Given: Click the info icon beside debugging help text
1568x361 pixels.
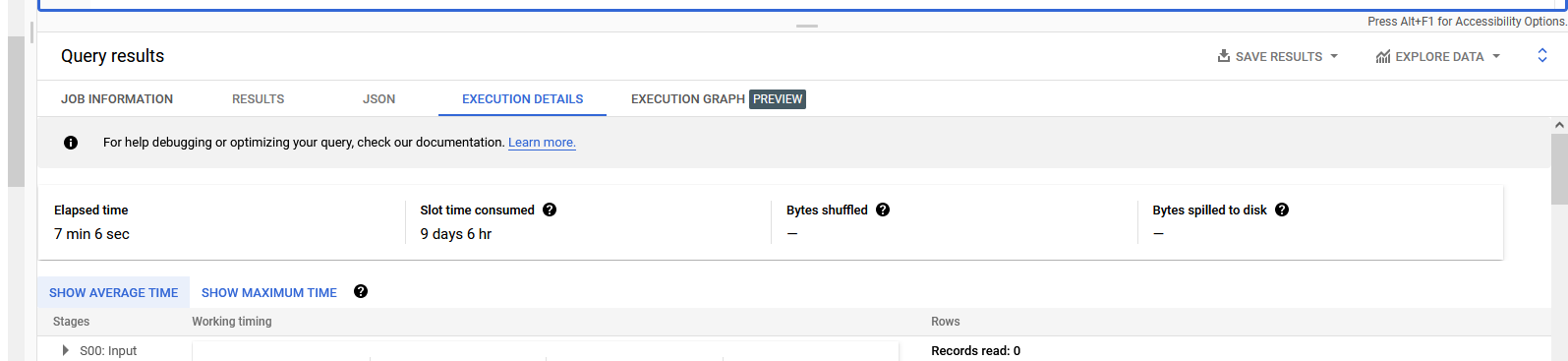Looking at the screenshot, I should [71, 143].
